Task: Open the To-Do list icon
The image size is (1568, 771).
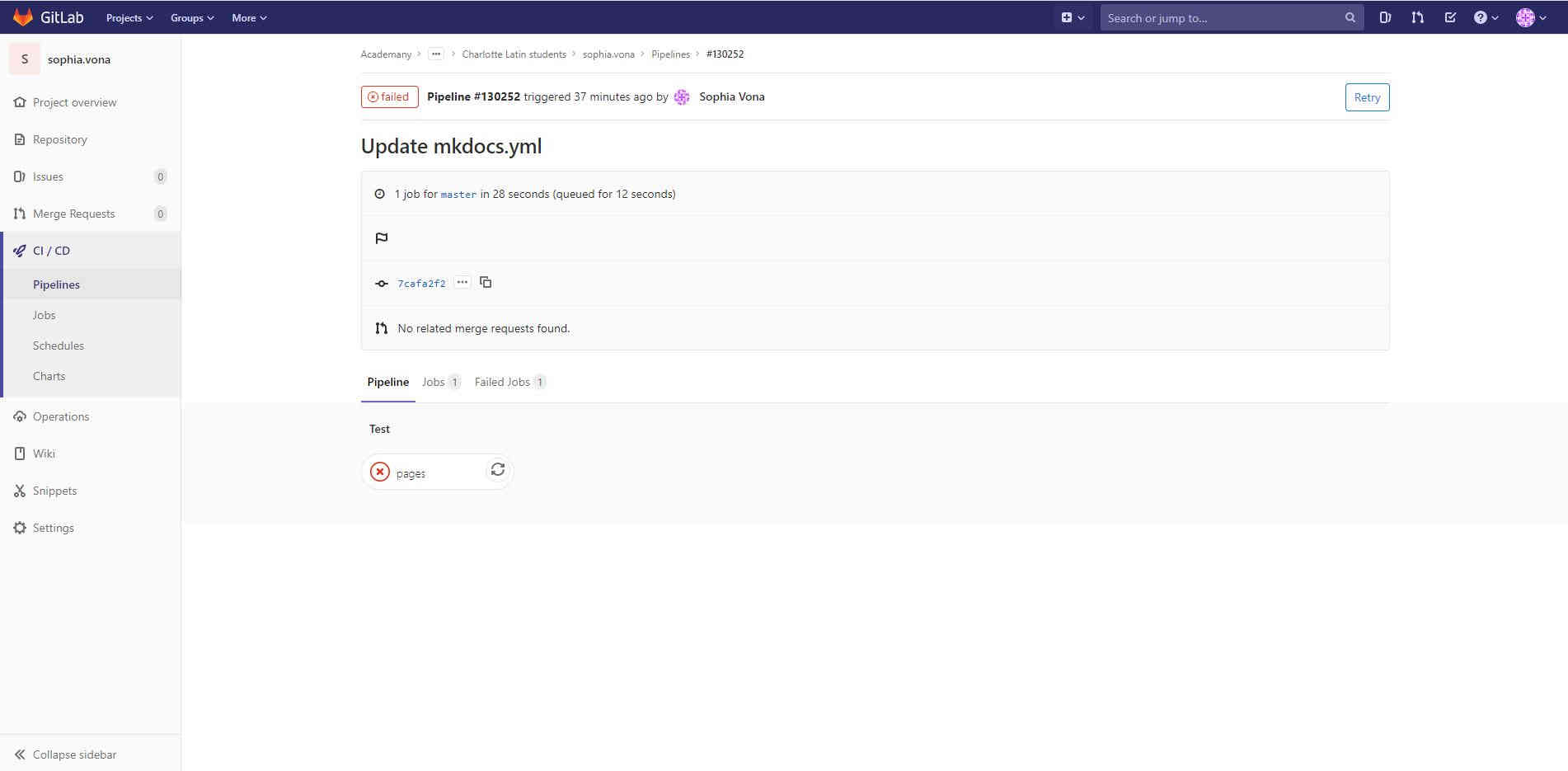Action: click(x=1450, y=17)
